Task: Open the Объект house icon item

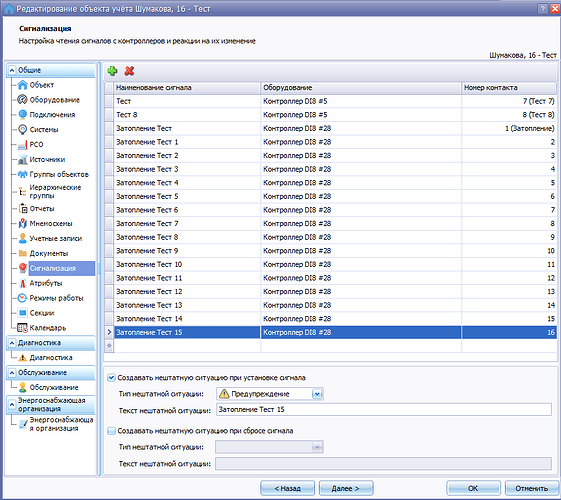Action: [x=23, y=85]
